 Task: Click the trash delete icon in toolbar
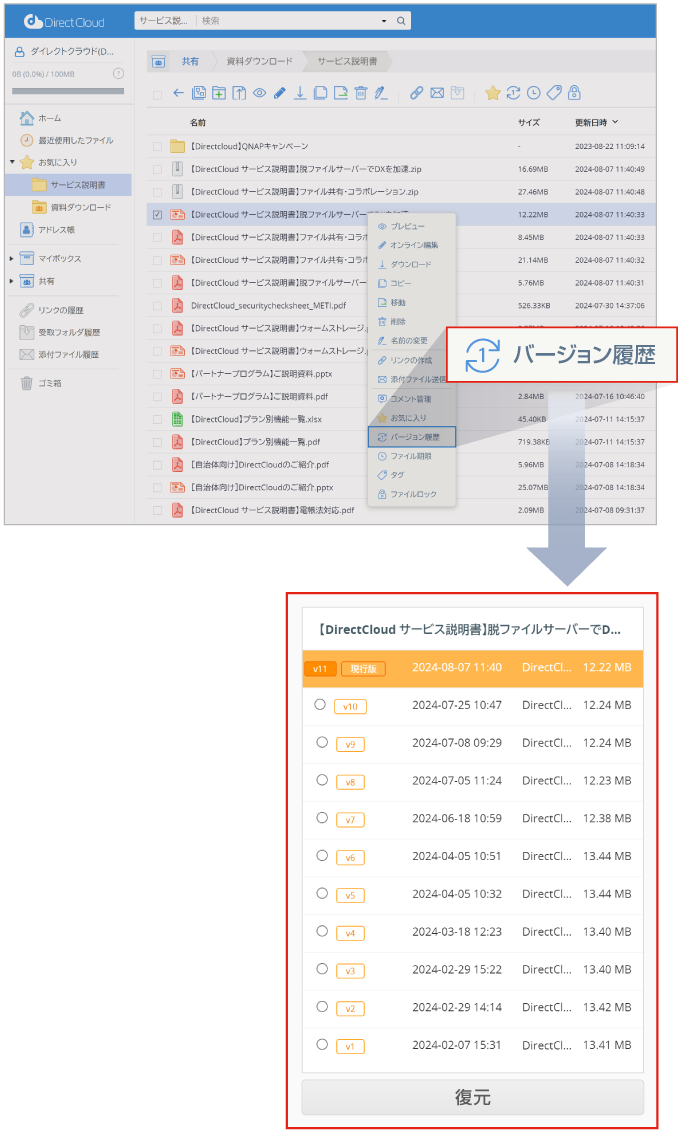[361, 93]
